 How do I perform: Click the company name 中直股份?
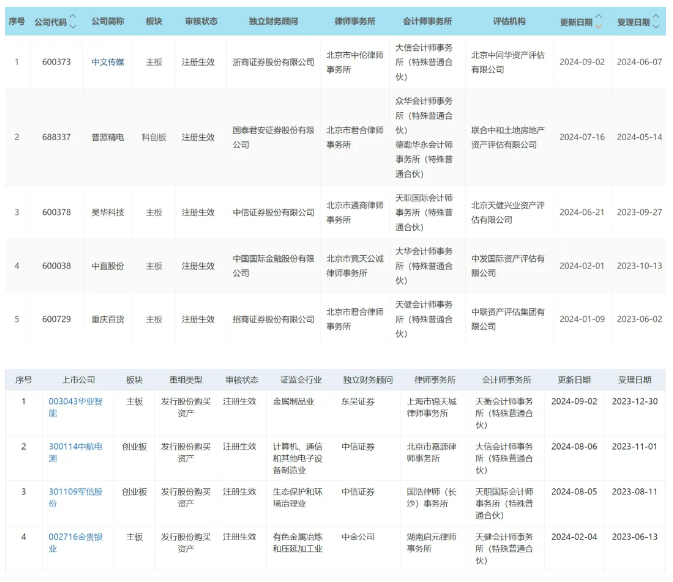[x=108, y=266]
